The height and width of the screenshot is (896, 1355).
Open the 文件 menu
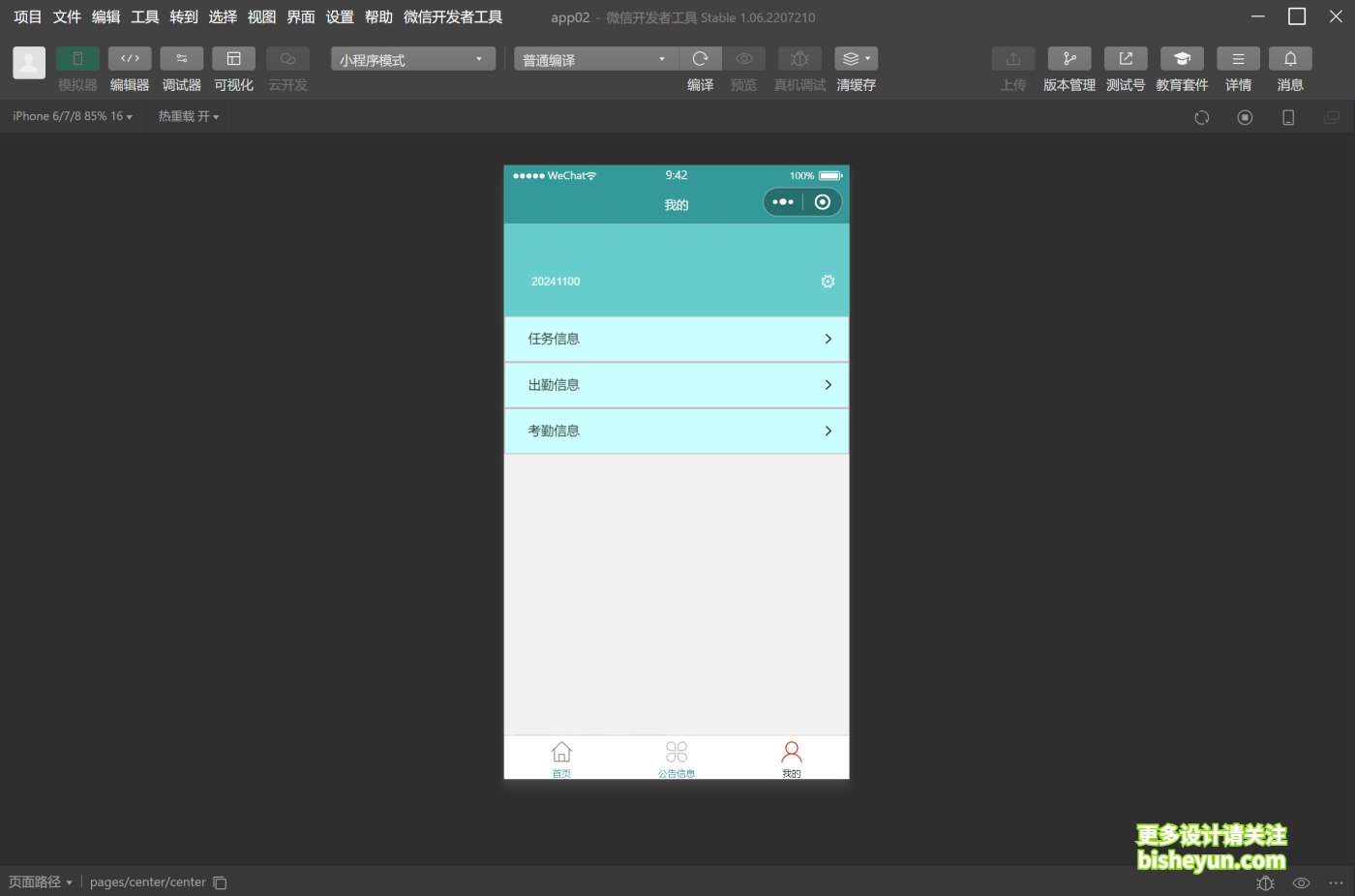(67, 17)
